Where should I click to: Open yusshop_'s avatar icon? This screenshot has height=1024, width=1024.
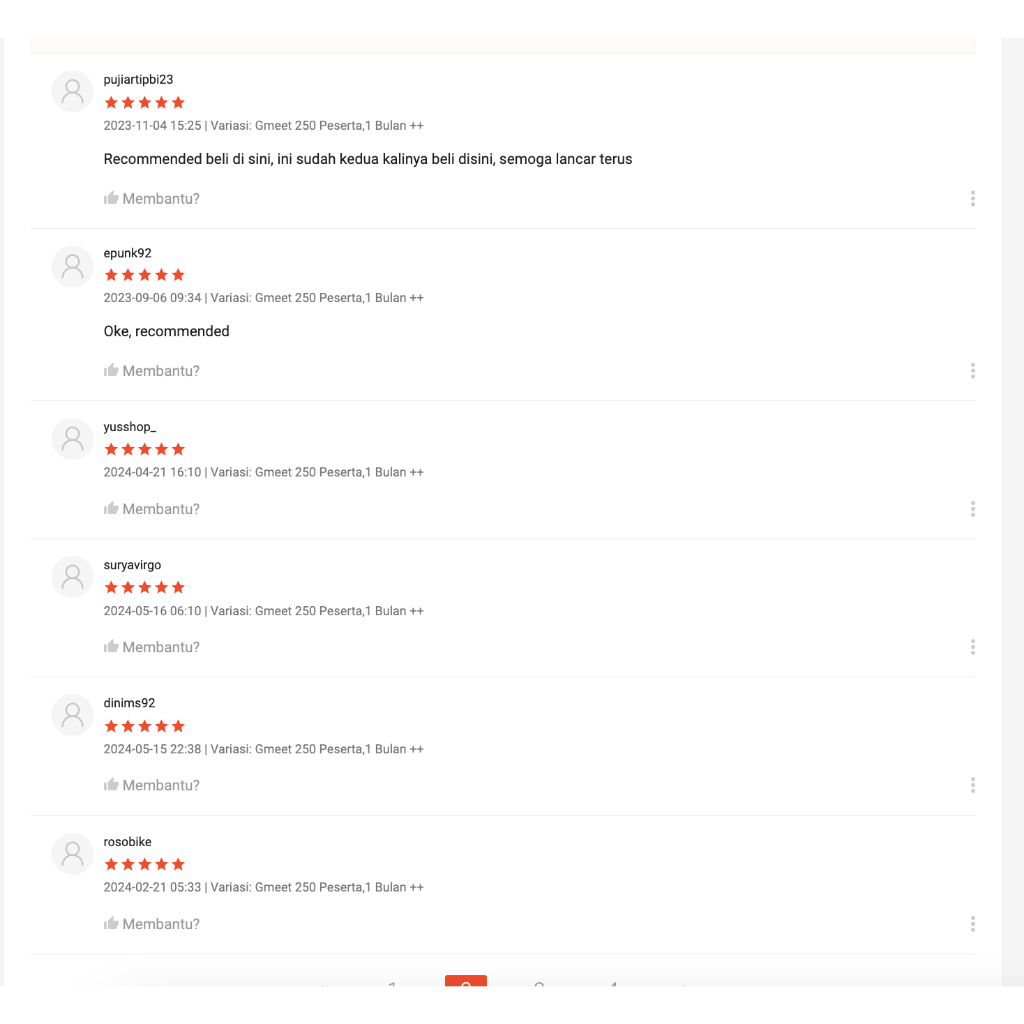pos(72,439)
